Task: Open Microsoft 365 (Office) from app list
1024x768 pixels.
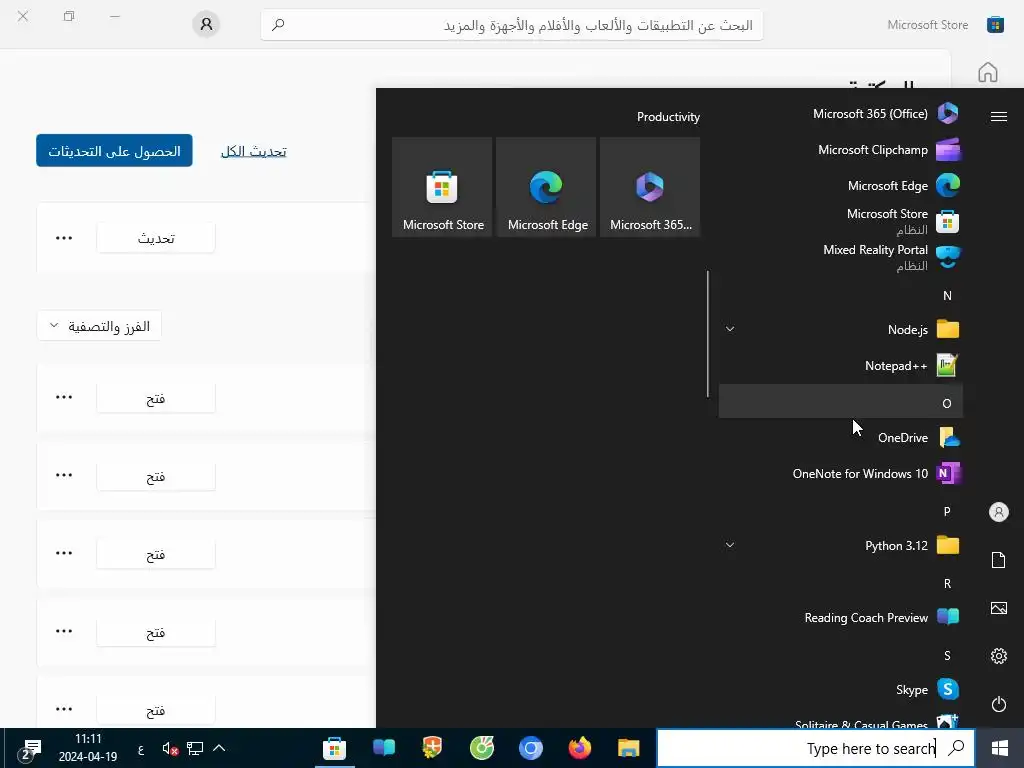Action: point(840,114)
